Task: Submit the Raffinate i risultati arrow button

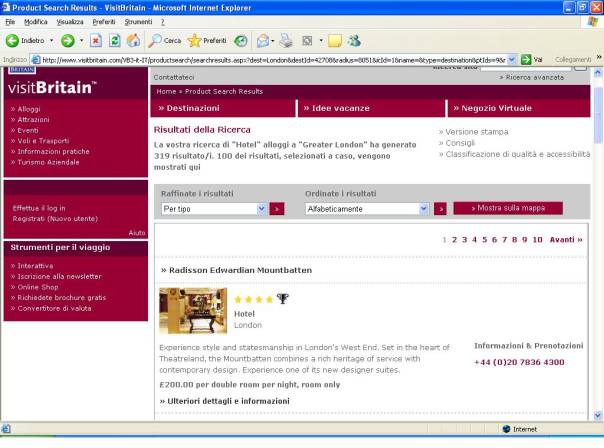Action: tap(277, 209)
